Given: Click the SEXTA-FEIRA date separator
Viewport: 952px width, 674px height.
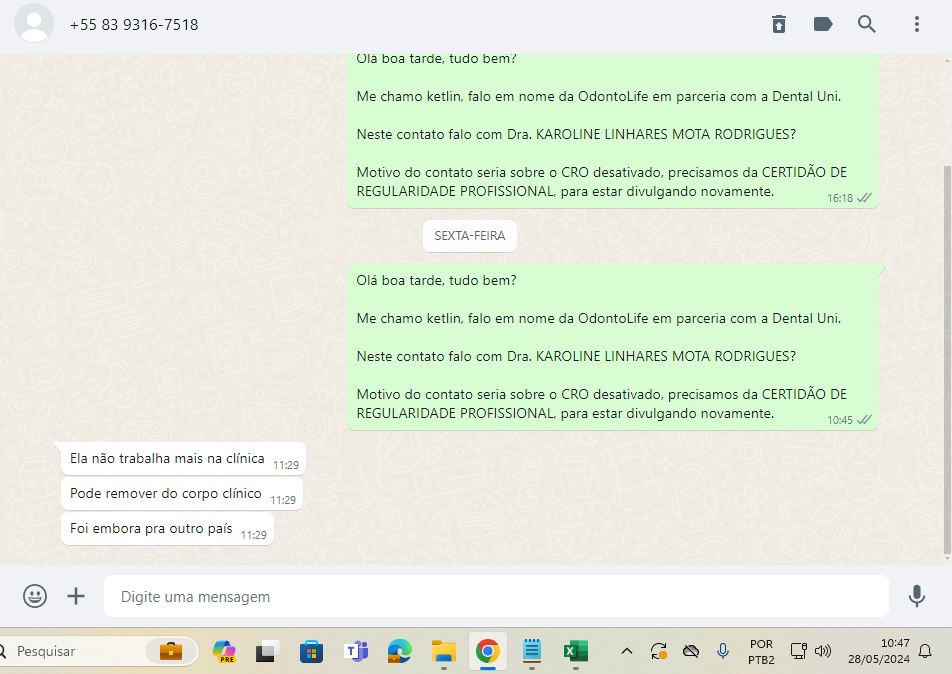Looking at the screenshot, I should click(470, 236).
